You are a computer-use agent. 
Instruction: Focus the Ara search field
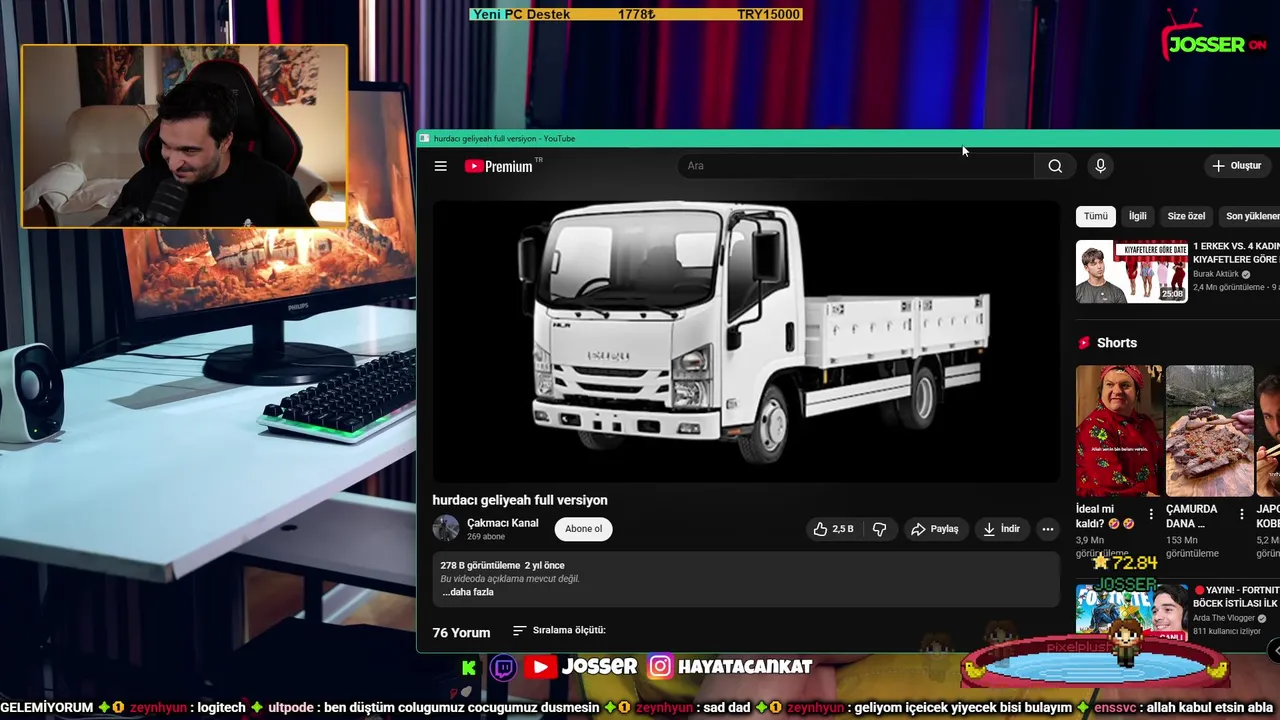[x=856, y=166]
